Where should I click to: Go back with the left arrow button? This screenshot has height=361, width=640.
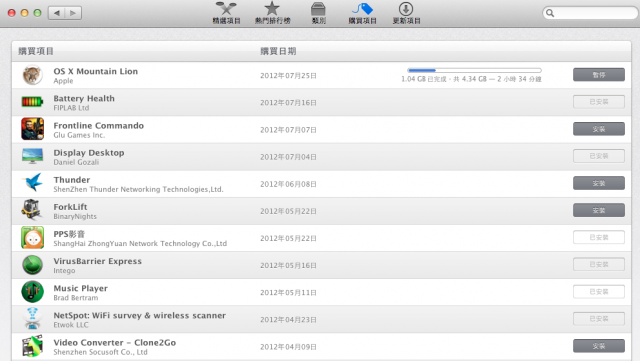(x=56, y=13)
